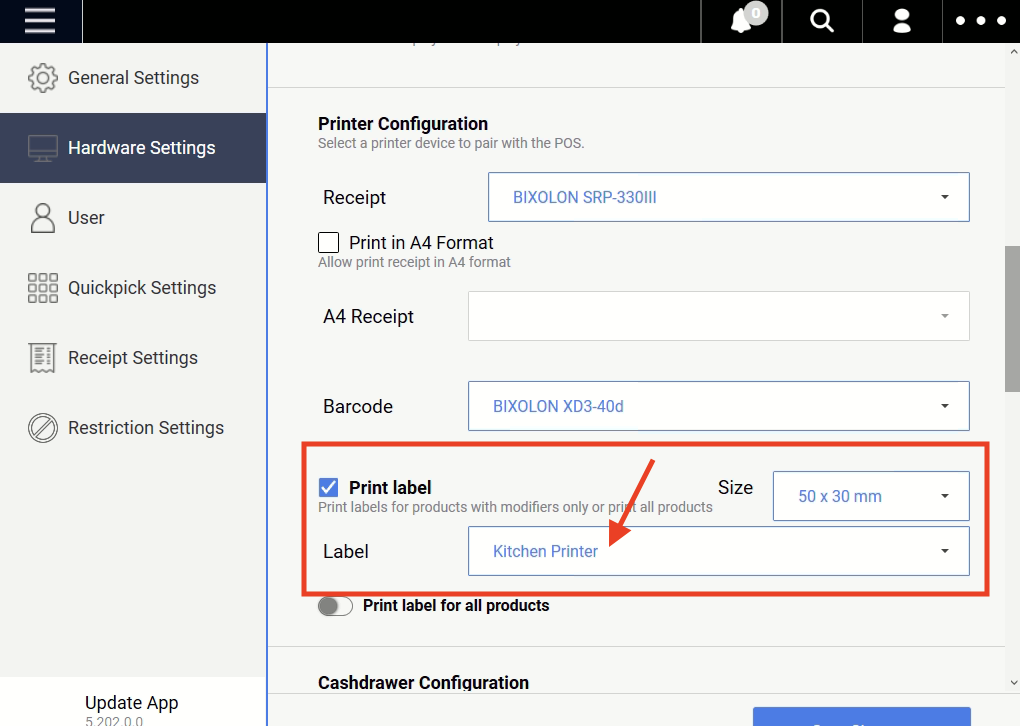Click the vertical scrollbar thumb
Screen dimensions: 1020x726
click(1012, 318)
